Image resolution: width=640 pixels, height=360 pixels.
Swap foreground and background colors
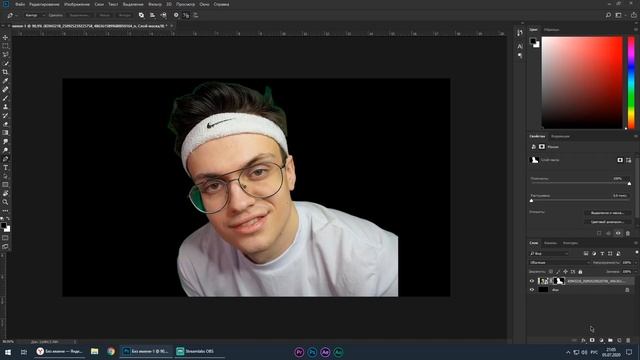point(8,219)
